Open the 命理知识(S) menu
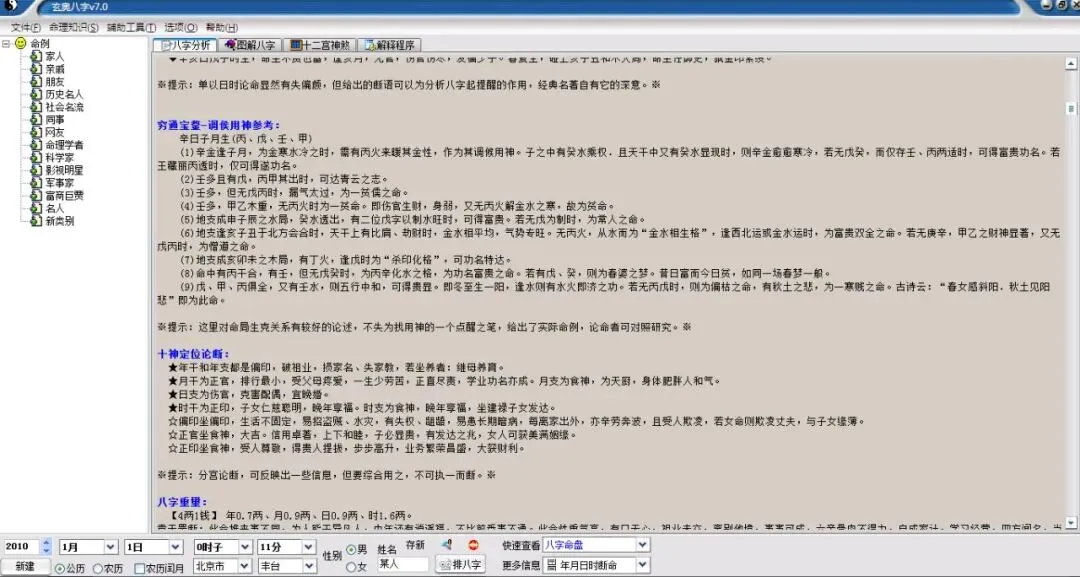 pos(73,28)
